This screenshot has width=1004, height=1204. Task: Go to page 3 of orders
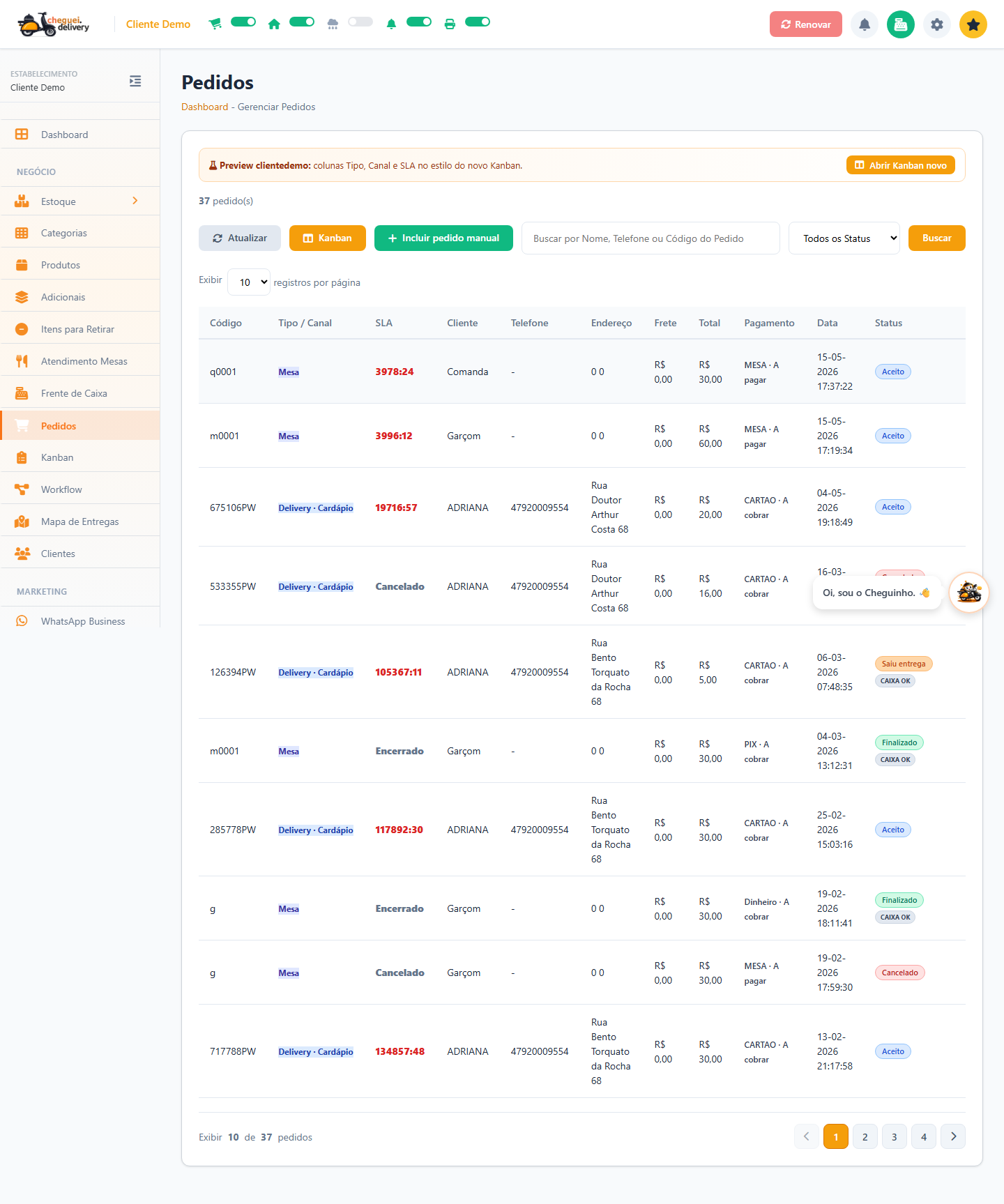[x=895, y=1136]
